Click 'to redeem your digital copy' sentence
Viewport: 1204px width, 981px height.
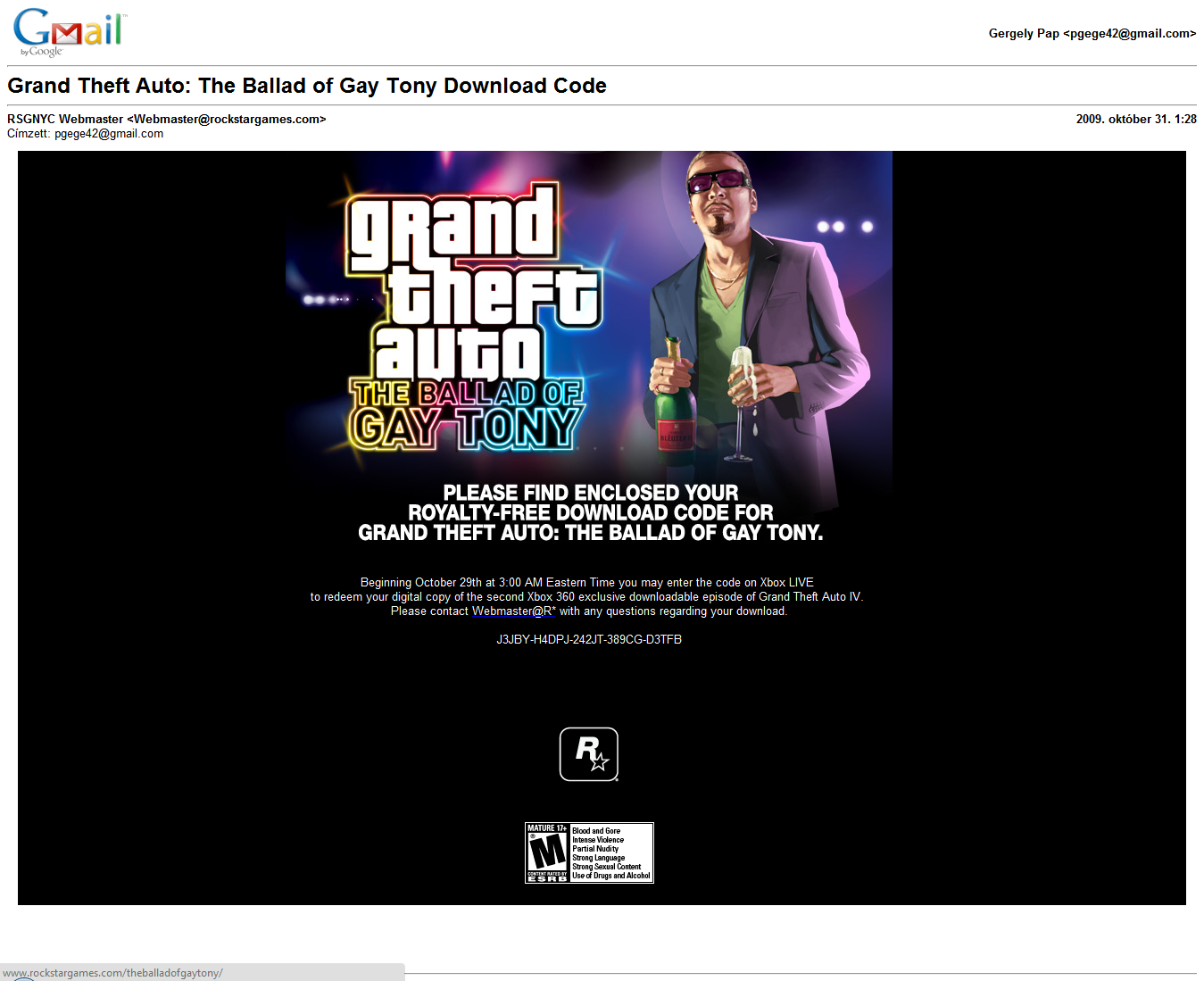[587, 597]
